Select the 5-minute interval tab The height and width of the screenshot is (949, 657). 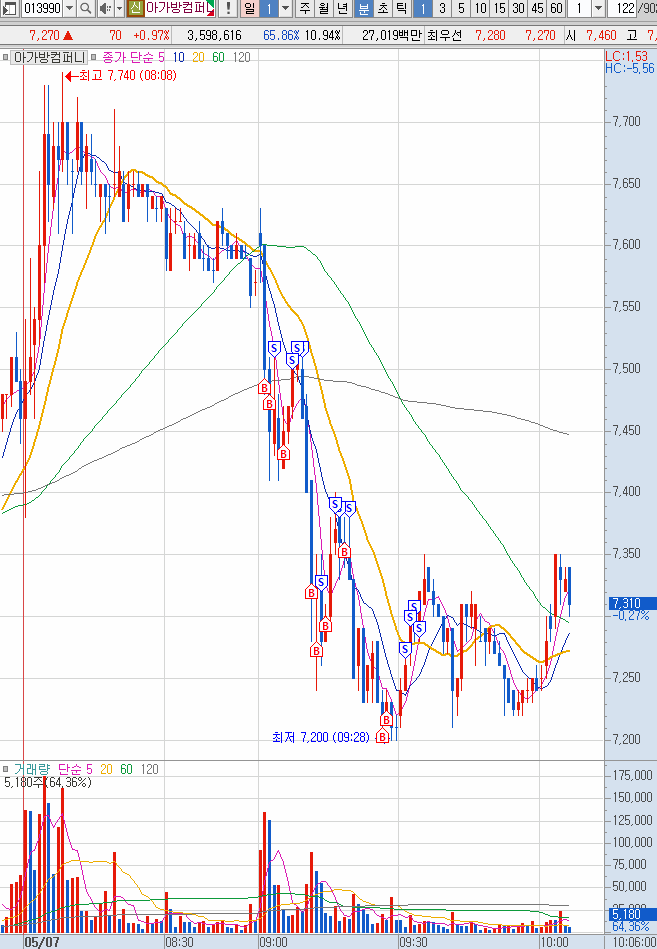pyautogui.click(x=460, y=9)
